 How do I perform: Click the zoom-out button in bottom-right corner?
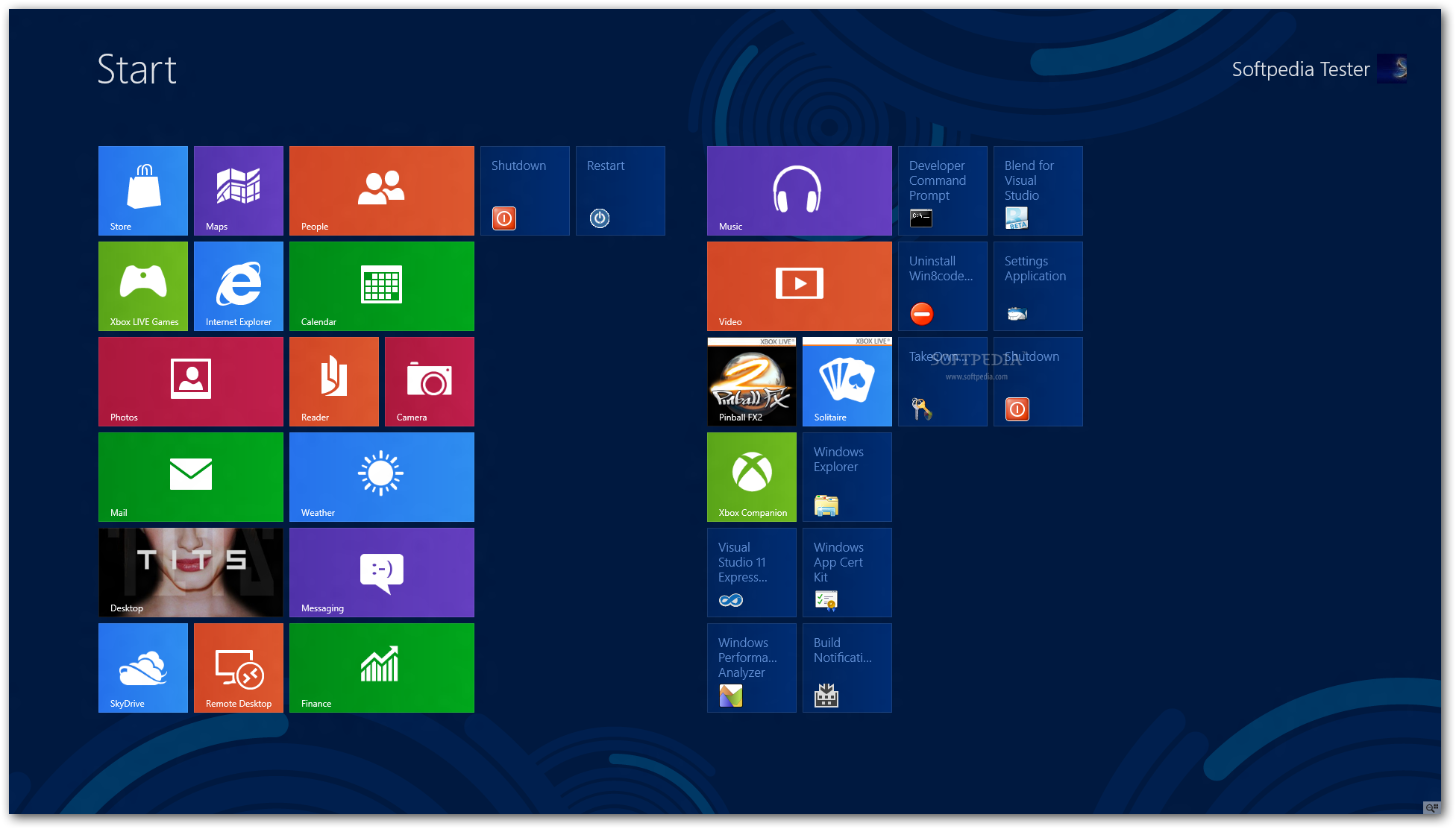[1431, 807]
